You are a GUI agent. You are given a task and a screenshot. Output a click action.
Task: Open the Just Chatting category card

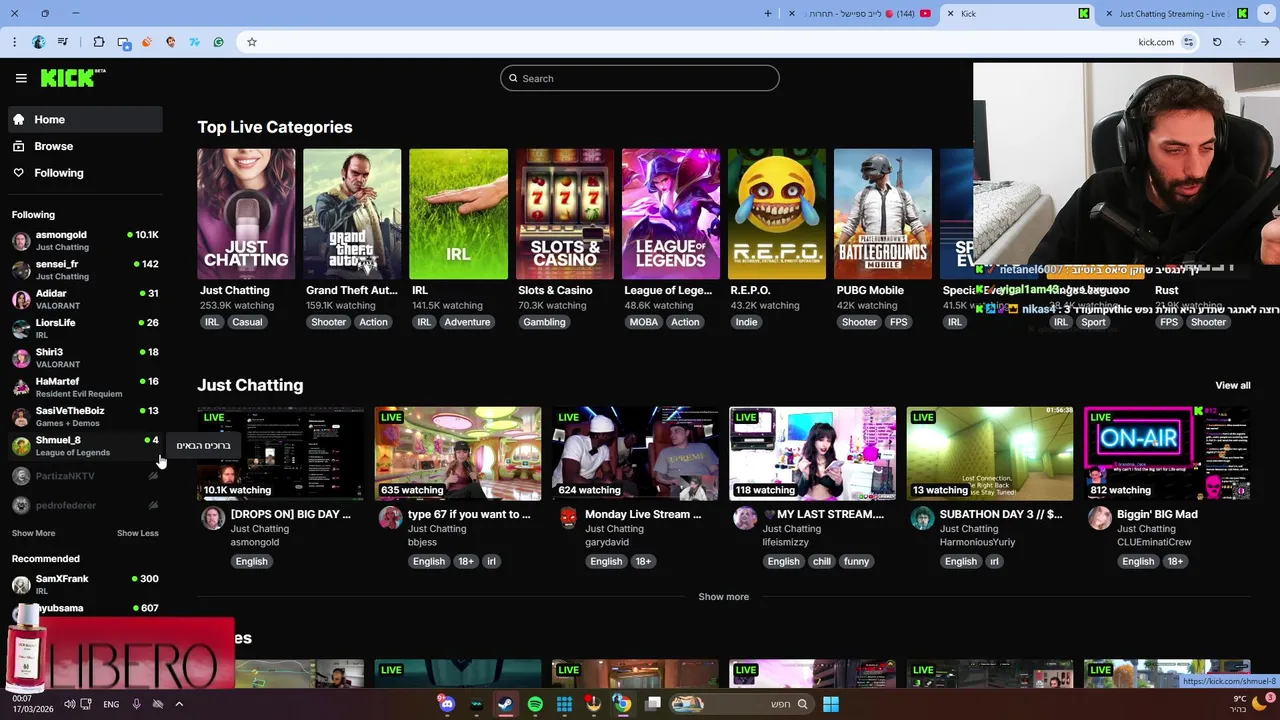coord(246,214)
